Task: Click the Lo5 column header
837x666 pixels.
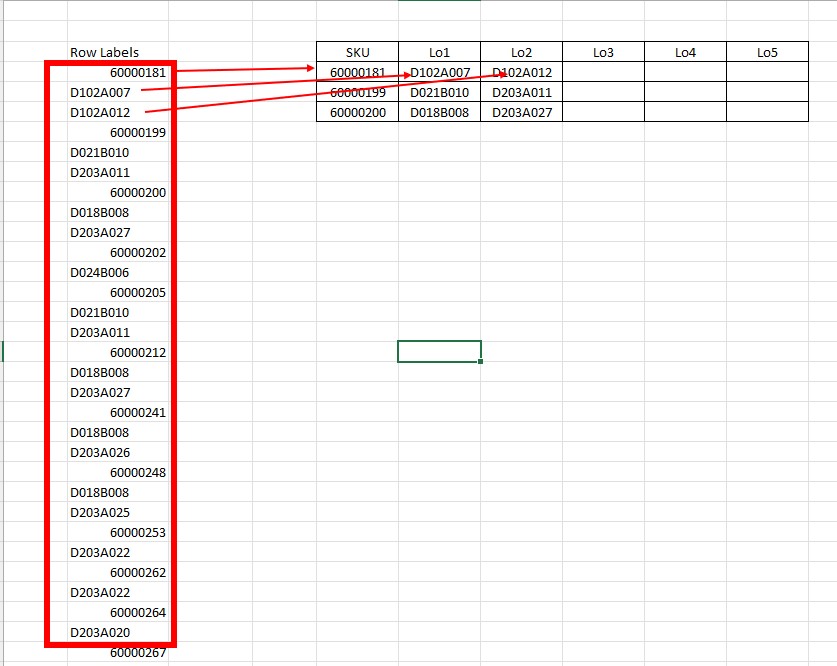Action: click(x=767, y=52)
